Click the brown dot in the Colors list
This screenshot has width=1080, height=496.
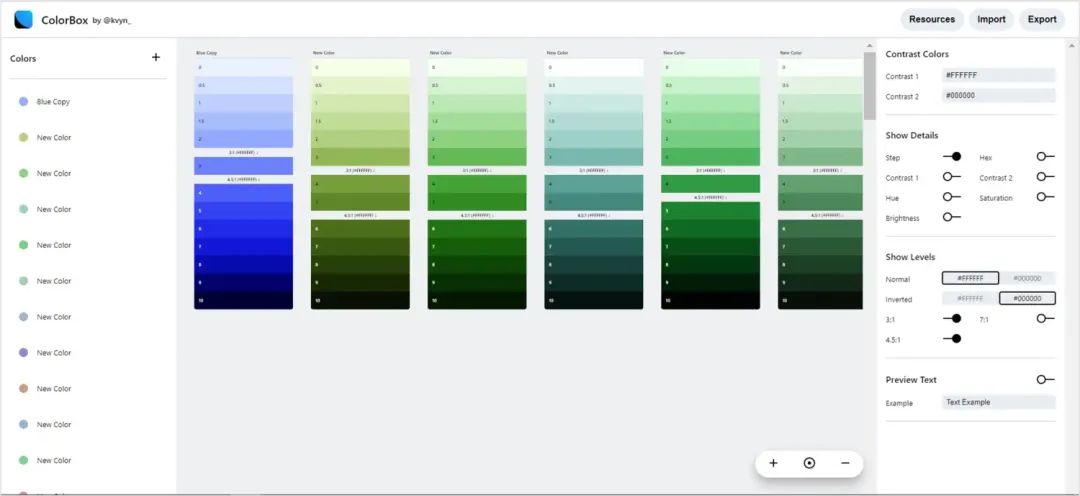[x=23, y=389]
